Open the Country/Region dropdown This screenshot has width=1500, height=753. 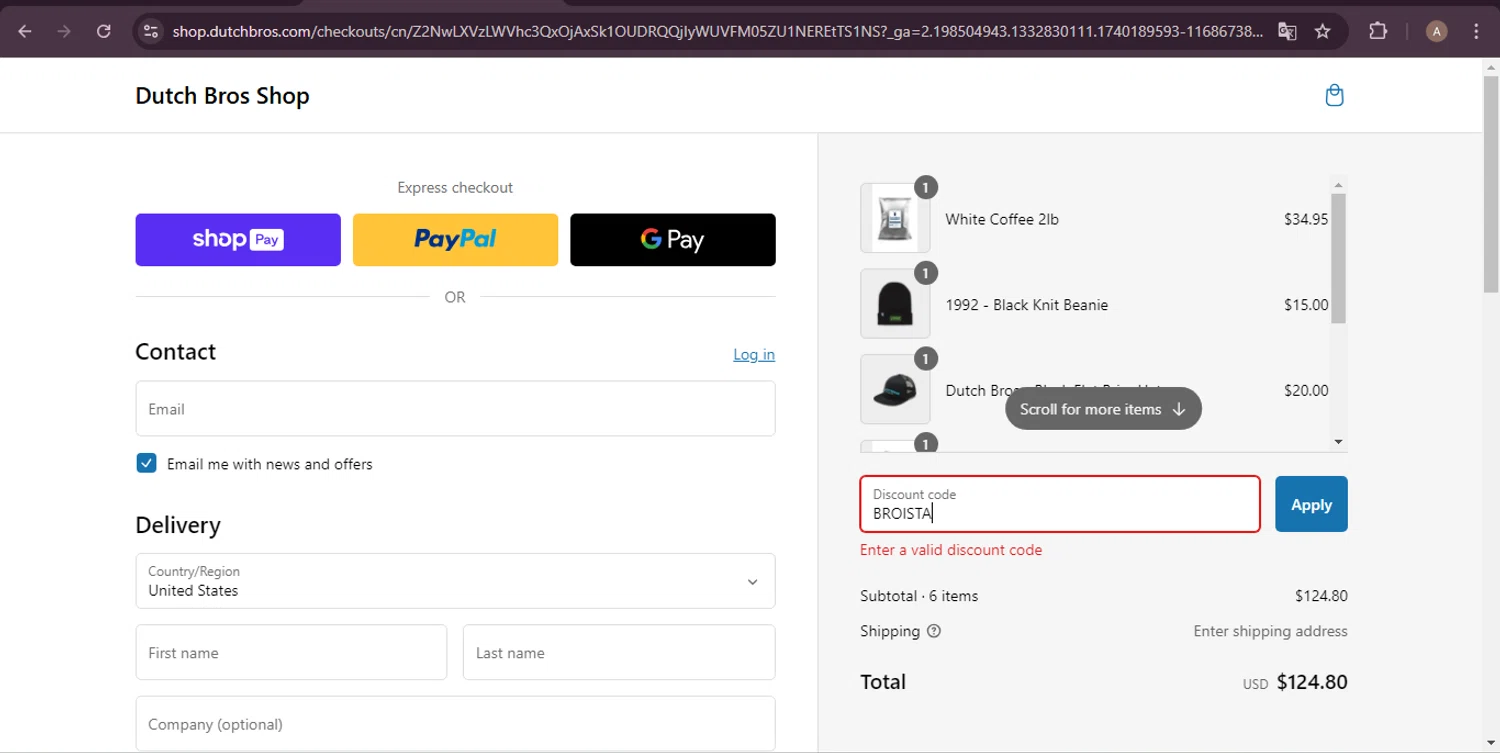click(455, 581)
